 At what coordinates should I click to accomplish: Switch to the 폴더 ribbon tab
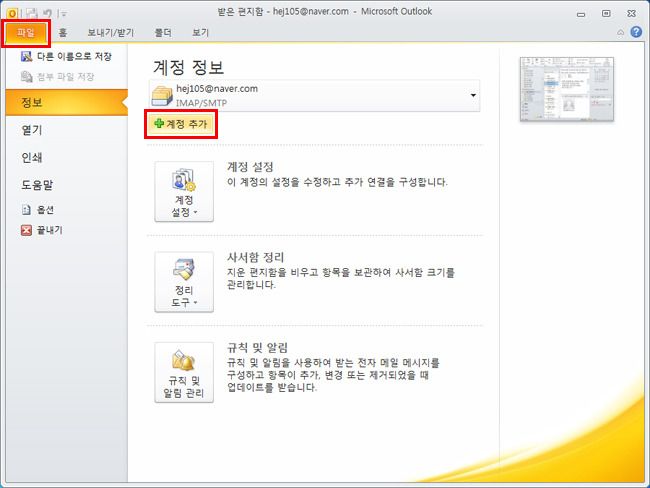tap(163, 33)
